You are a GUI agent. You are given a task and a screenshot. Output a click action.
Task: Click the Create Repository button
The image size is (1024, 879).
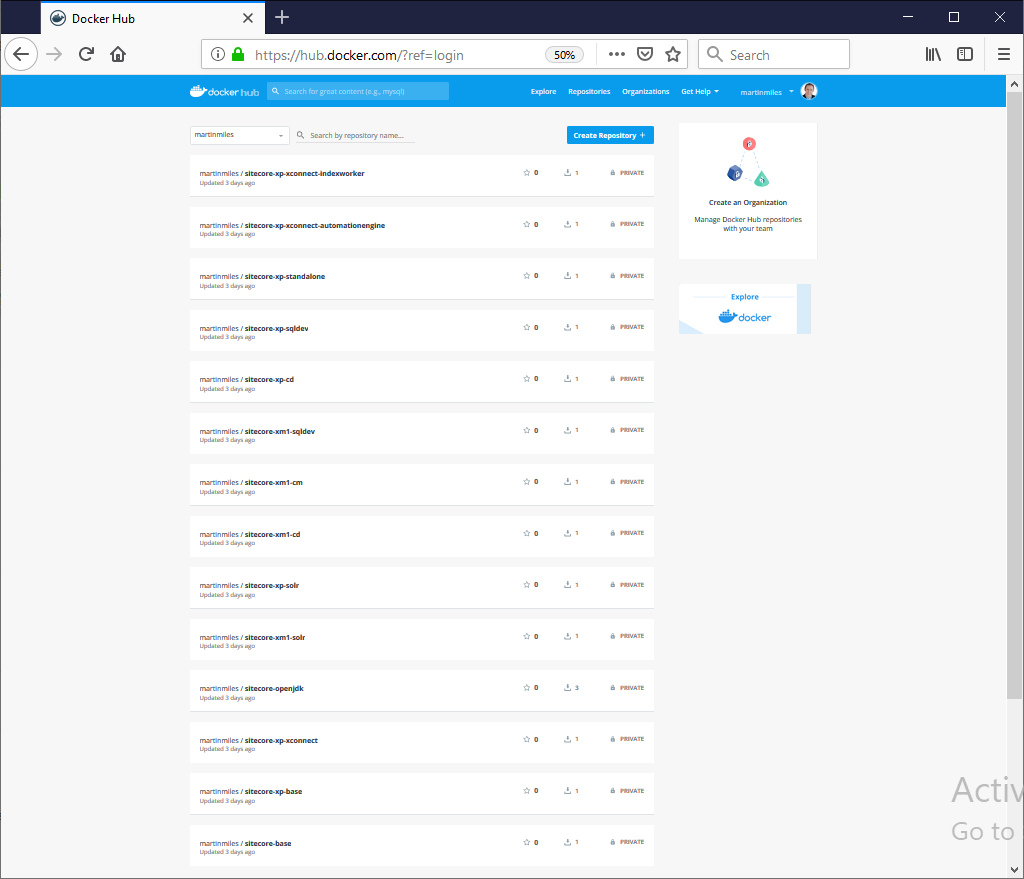click(x=610, y=135)
